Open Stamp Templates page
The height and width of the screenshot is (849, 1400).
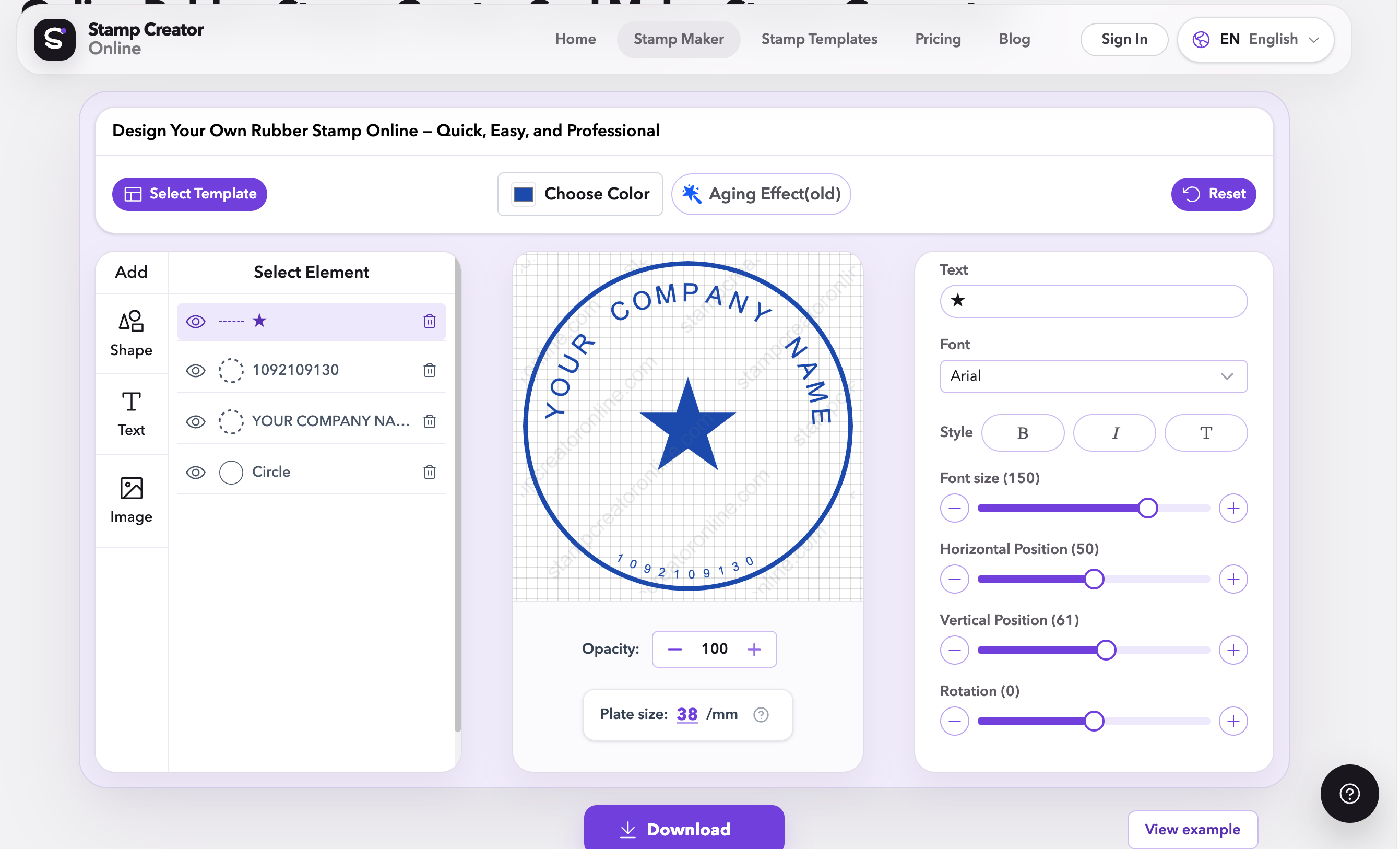pyautogui.click(x=818, y=39)
